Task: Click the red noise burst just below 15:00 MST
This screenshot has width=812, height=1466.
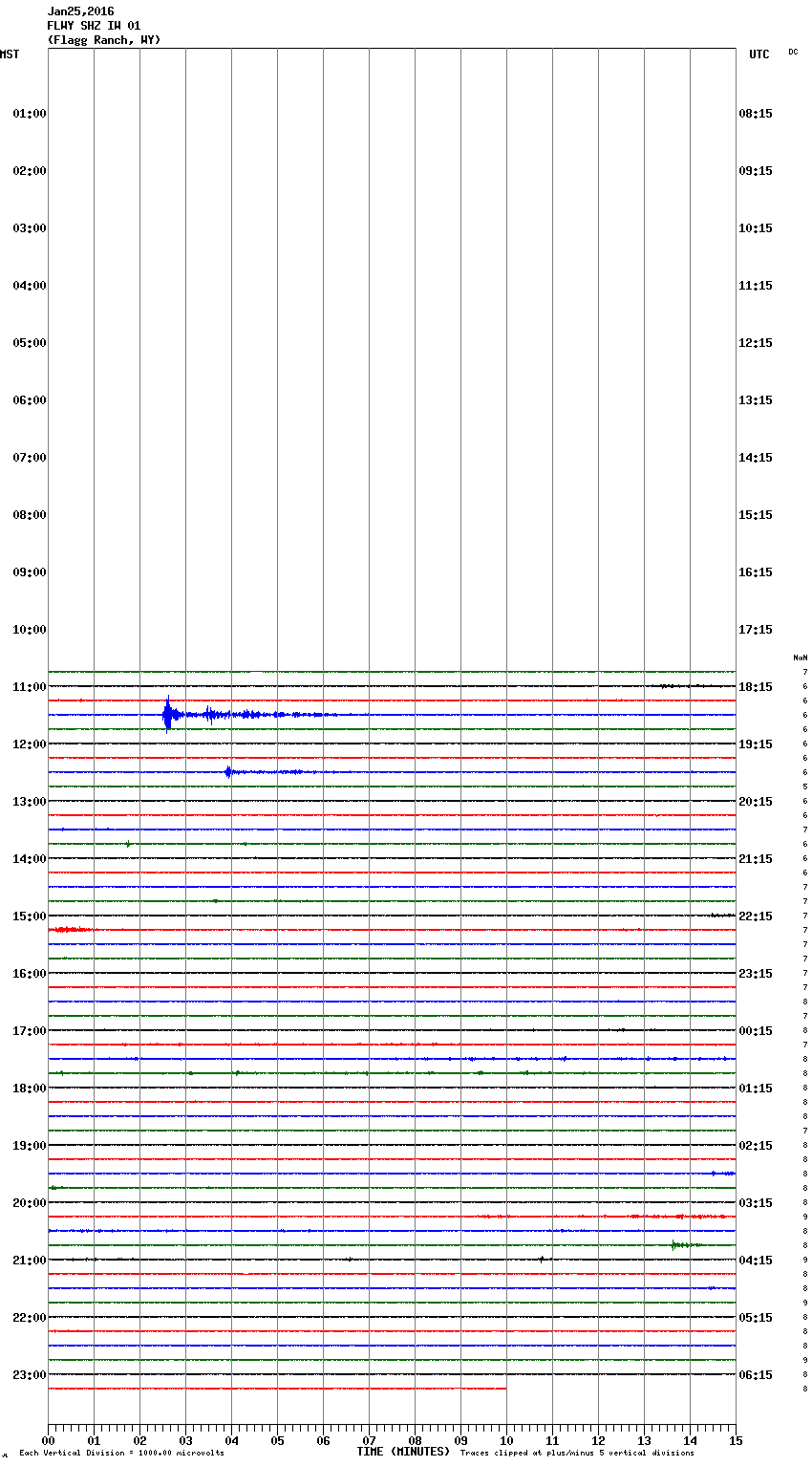Action: pos(72,929)
